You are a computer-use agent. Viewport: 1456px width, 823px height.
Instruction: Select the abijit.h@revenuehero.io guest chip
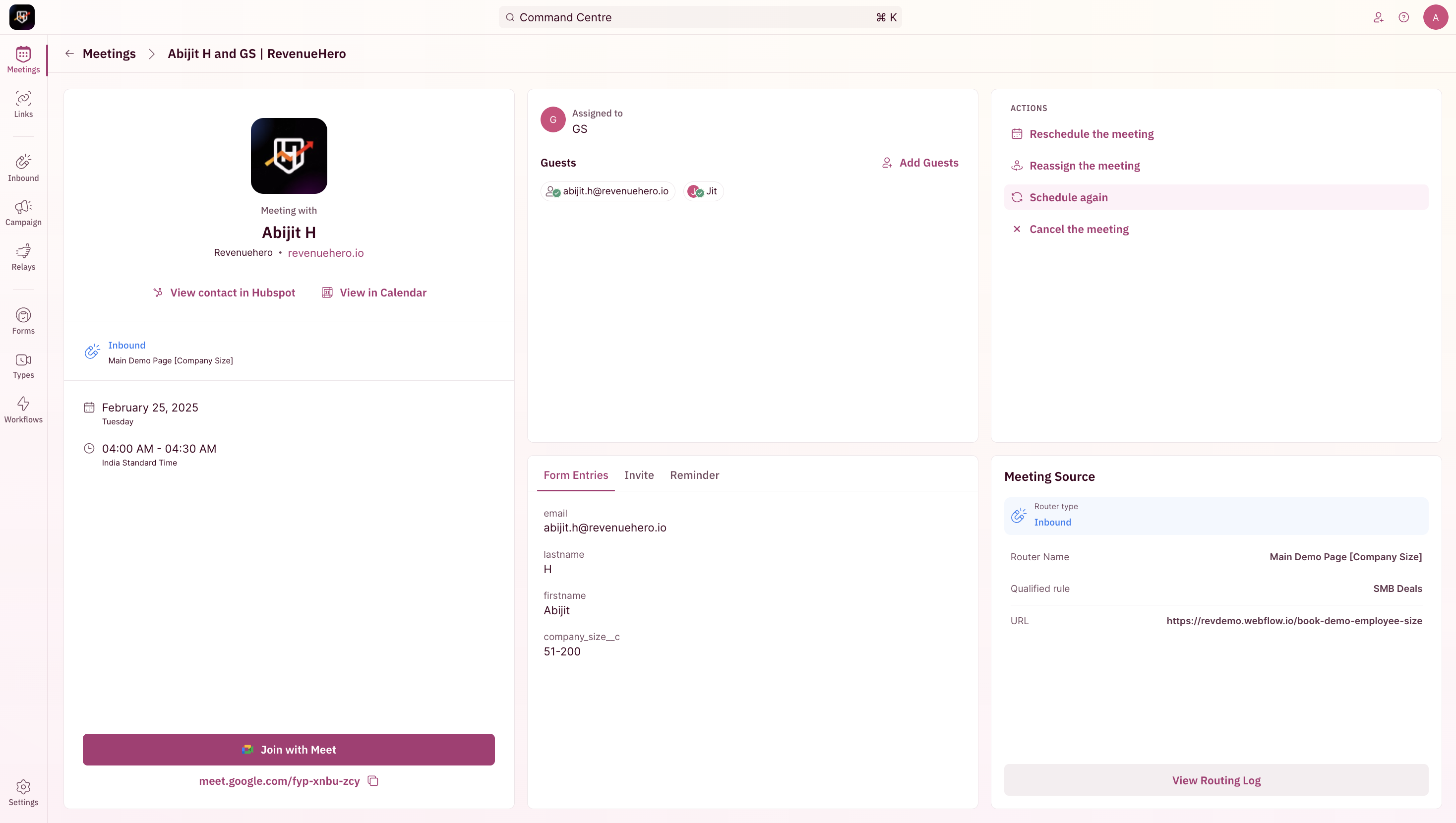pyautogui.click(x=607, y=191)
